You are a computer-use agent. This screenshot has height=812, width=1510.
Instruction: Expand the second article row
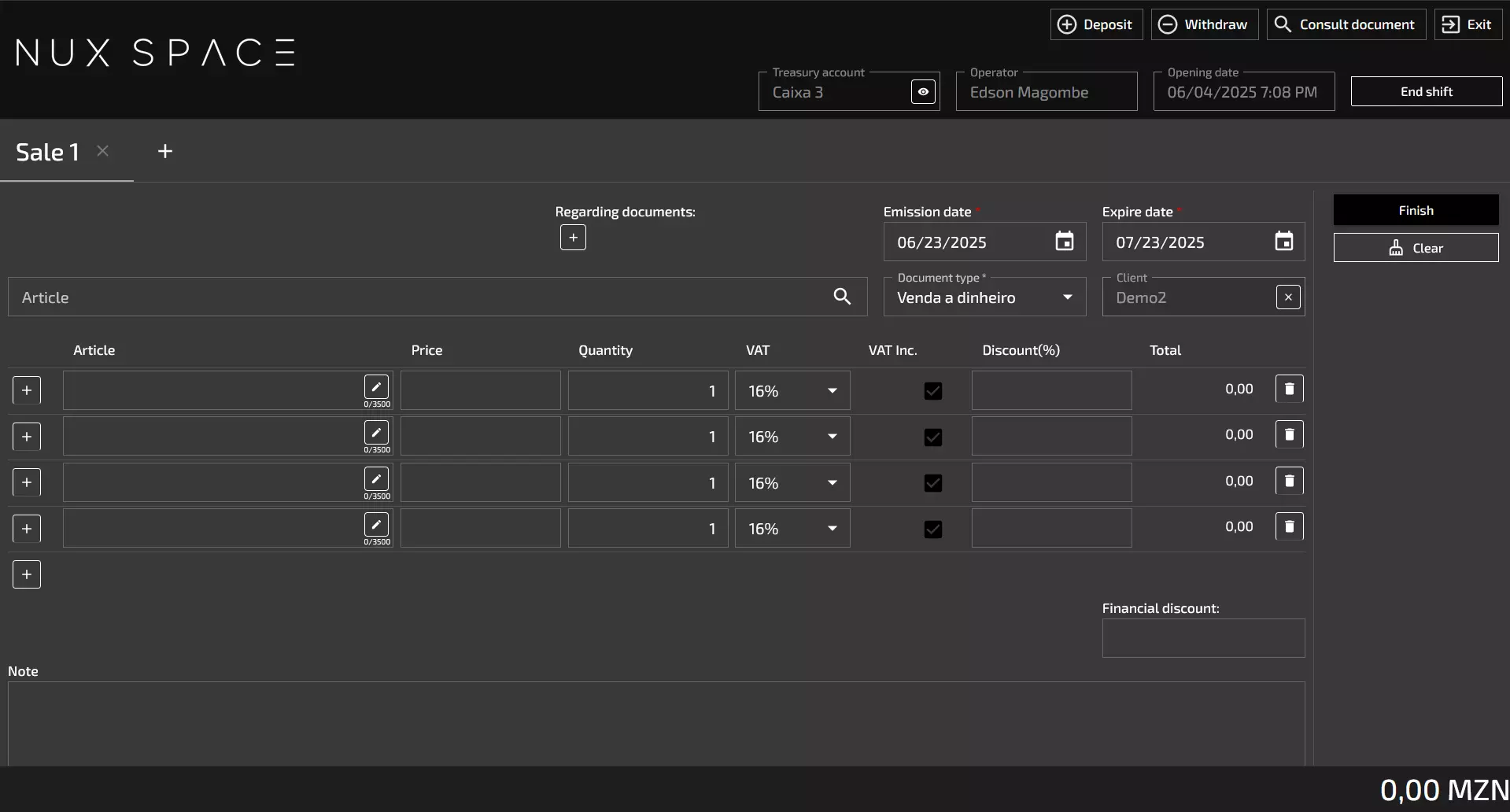27,437
